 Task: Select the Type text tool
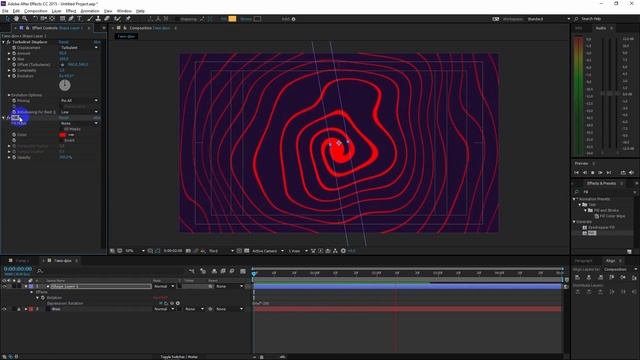tap(80, 19)
